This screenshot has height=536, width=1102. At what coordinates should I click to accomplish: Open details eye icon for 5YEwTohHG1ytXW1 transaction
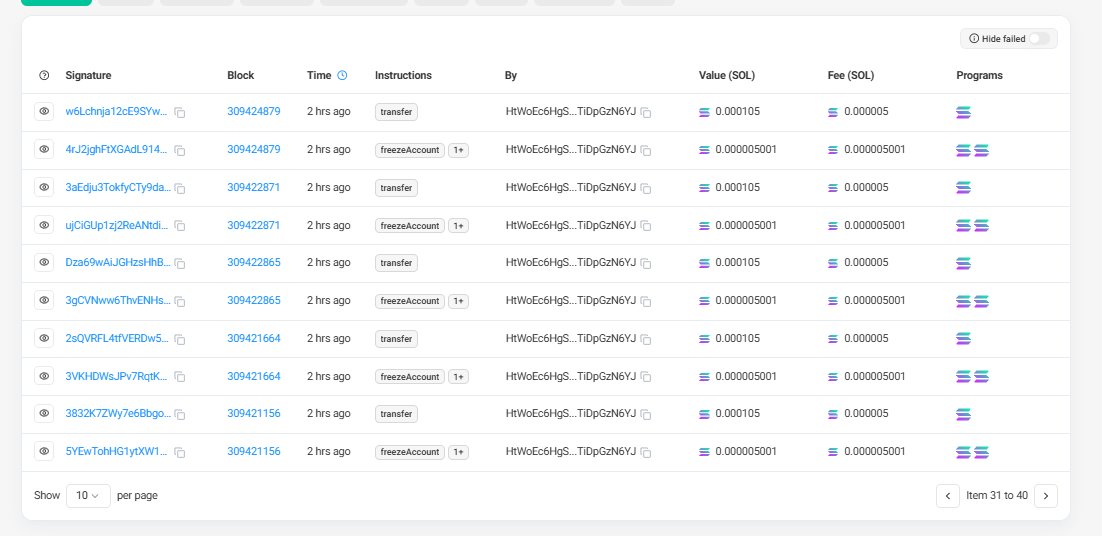pyautogui.click(x=44, y=451)
